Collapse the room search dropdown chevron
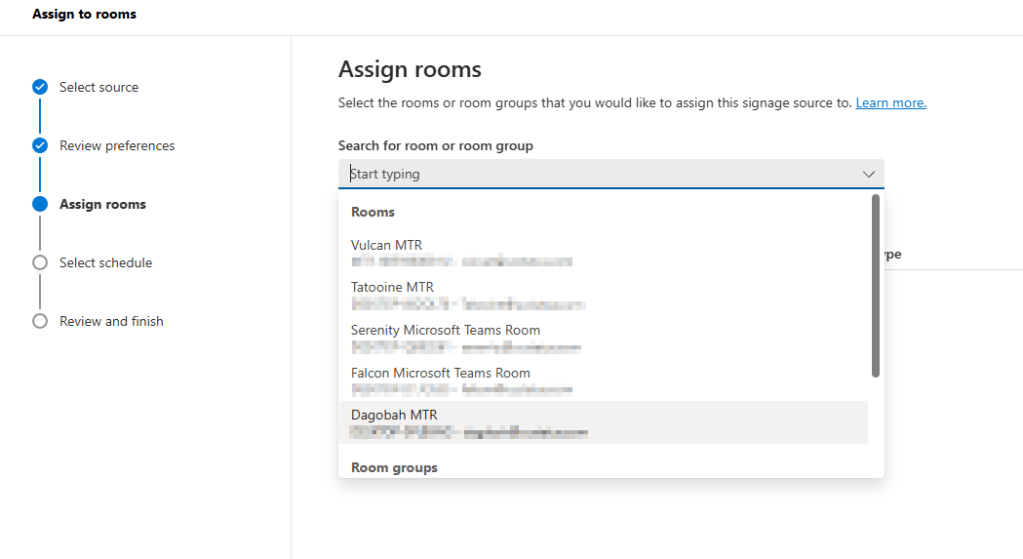The image size is (1023, 559). (x=868, y=174)
